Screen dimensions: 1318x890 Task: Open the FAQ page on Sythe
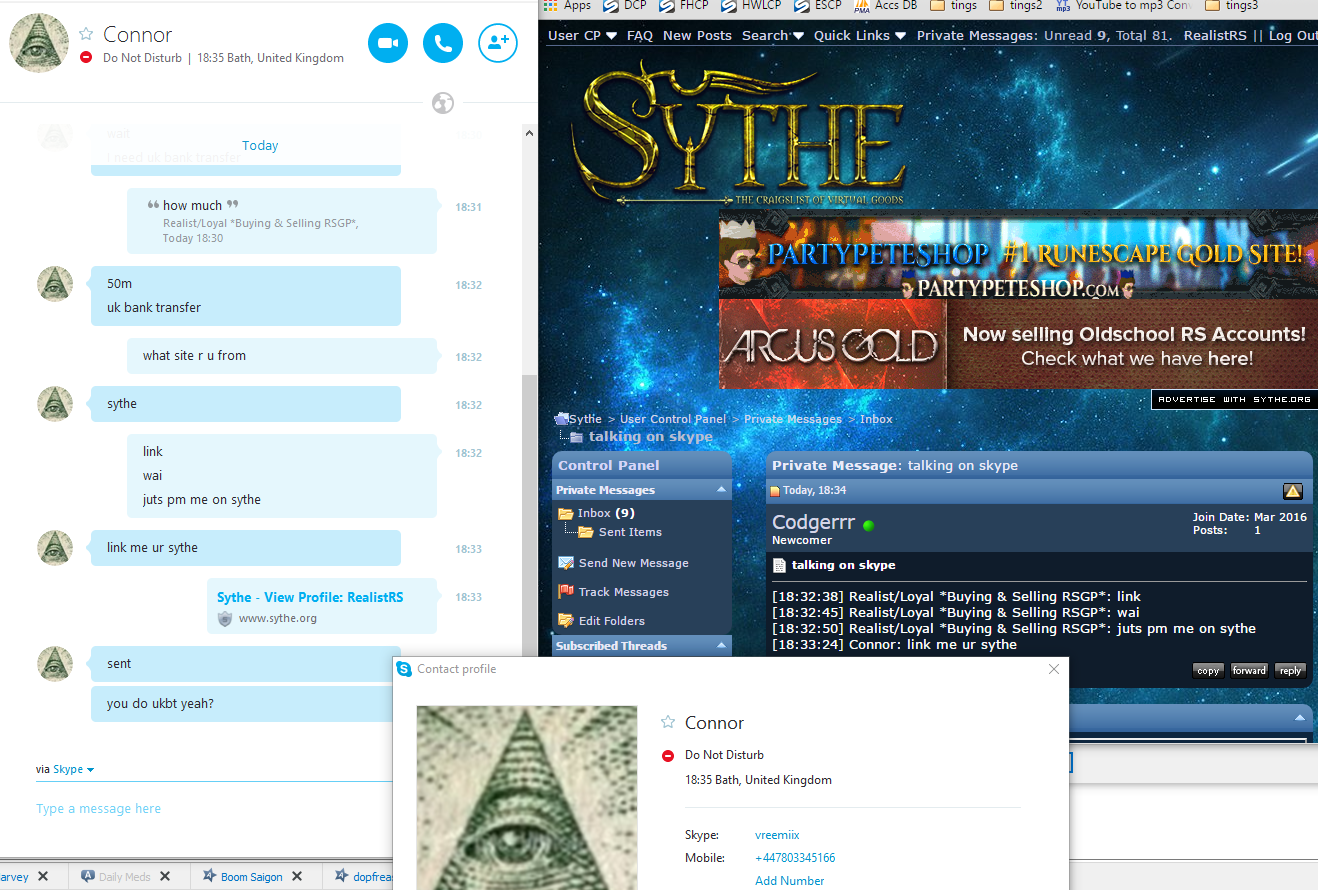(x=640, y=36)
